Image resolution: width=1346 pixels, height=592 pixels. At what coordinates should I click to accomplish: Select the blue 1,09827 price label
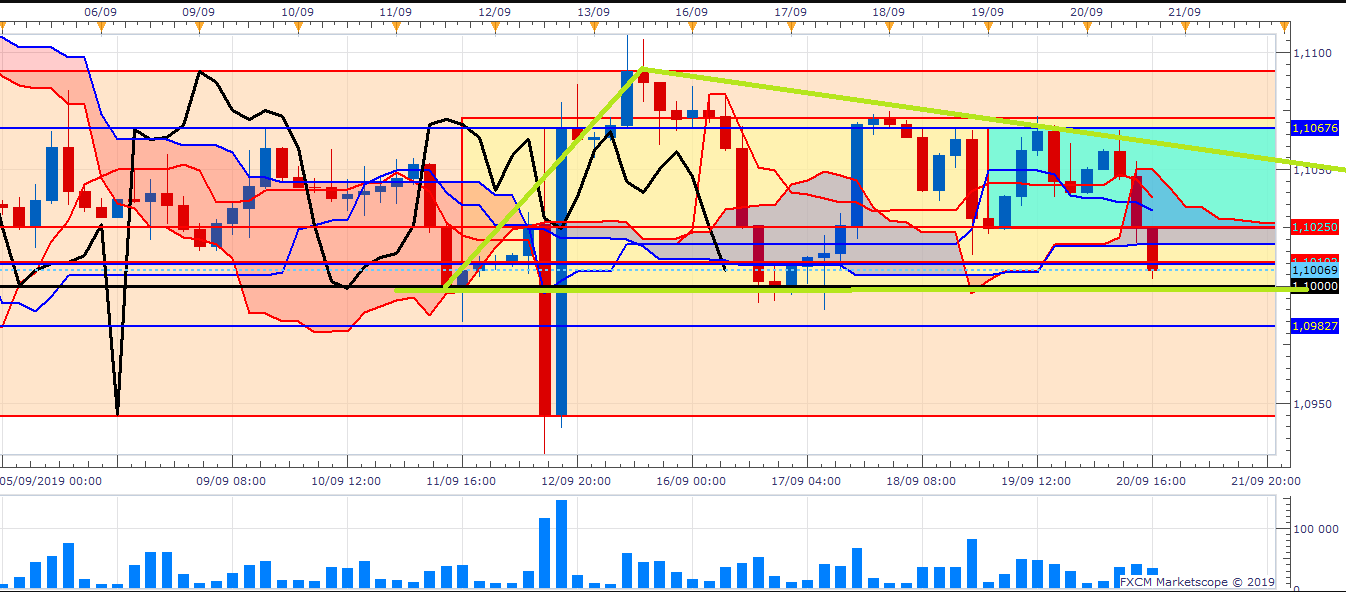click(x=1315, y=326)
